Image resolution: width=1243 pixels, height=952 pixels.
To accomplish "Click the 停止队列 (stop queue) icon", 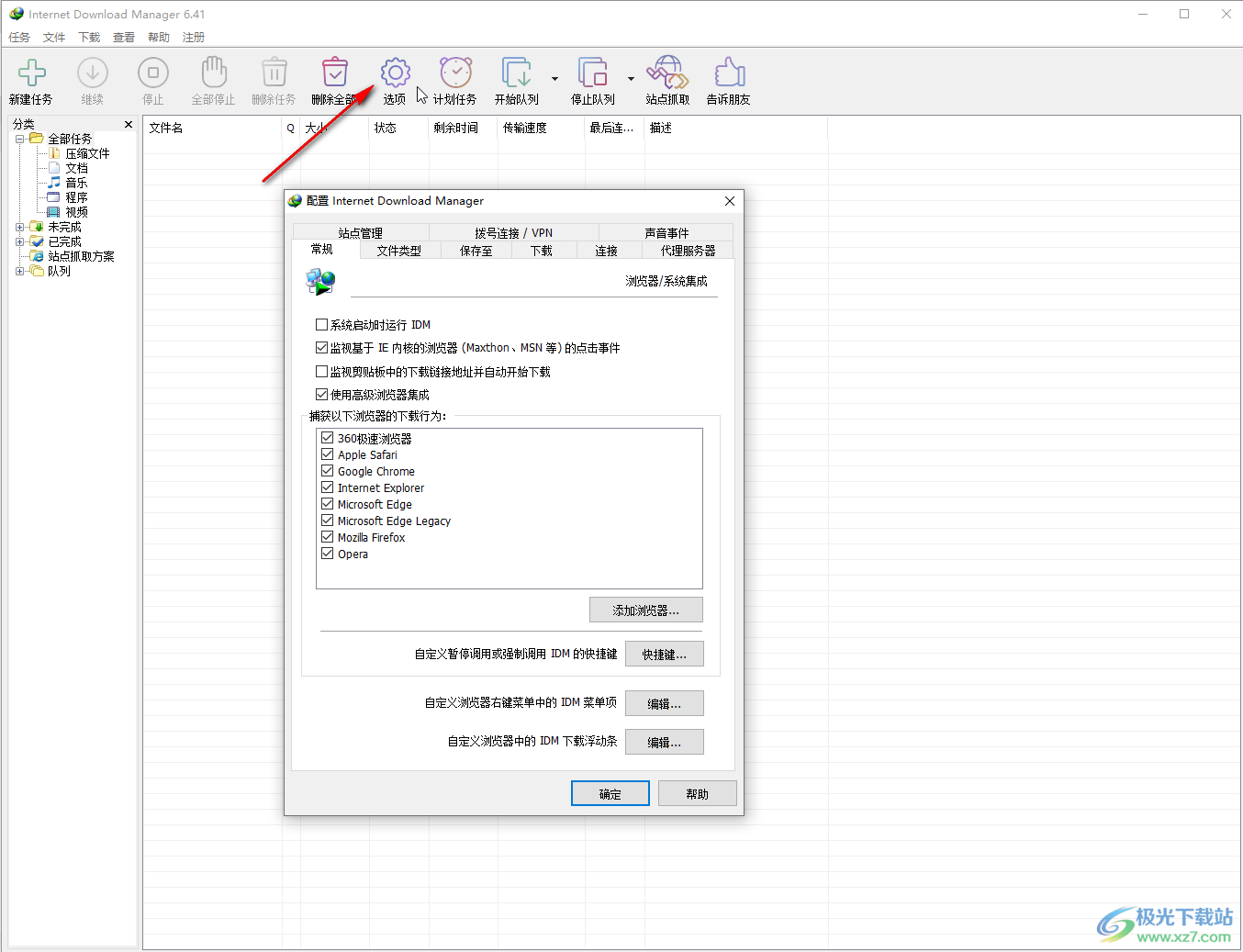I will [592, 73].
